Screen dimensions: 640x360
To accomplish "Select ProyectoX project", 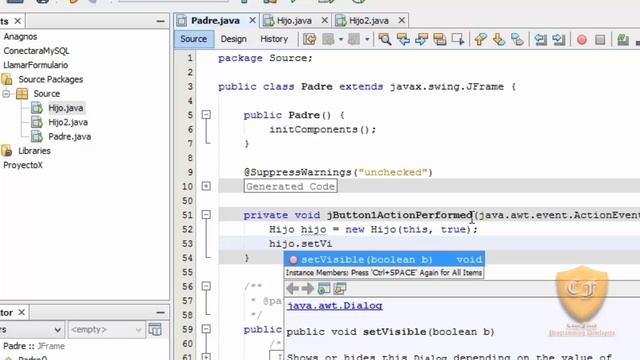I will [x=23, y=165].
